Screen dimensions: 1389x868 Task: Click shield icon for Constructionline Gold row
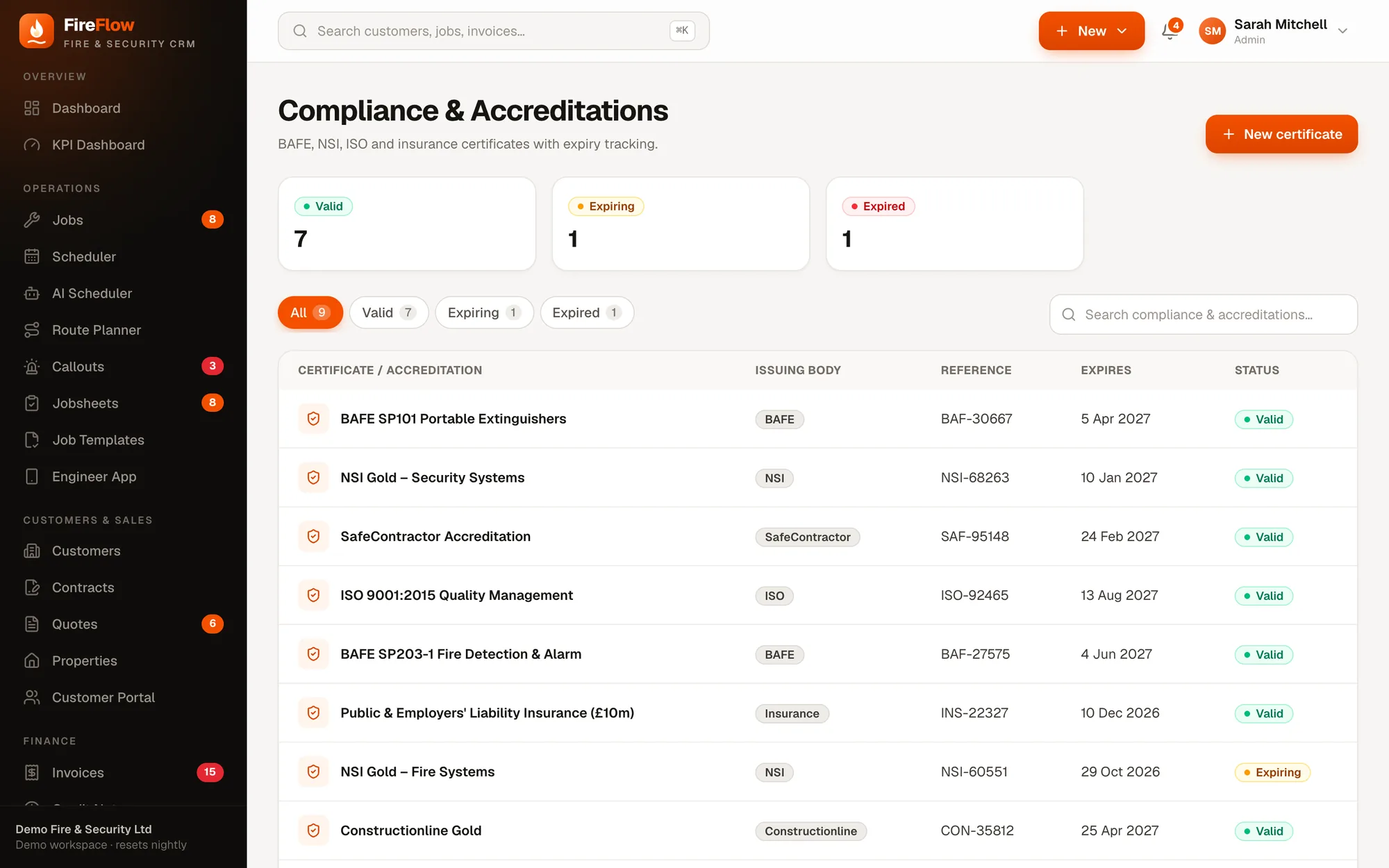(x=313, y=831)
